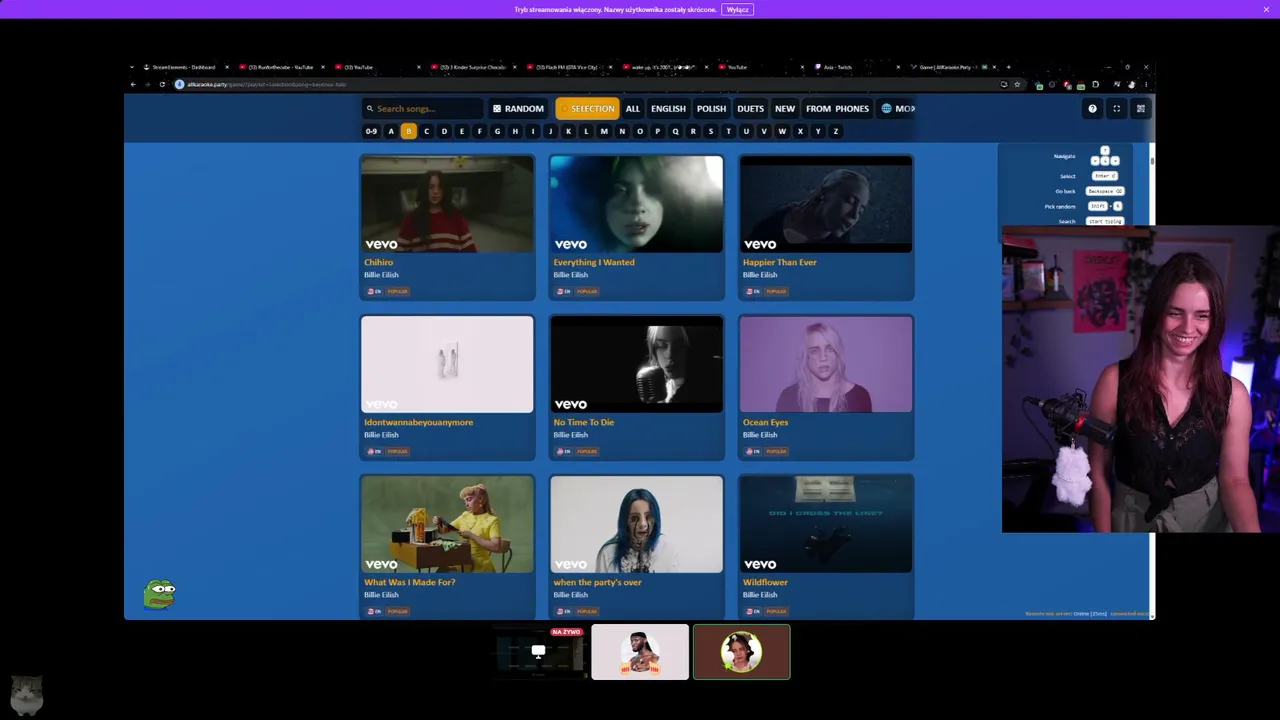Click the No Time To Die title

584,422
